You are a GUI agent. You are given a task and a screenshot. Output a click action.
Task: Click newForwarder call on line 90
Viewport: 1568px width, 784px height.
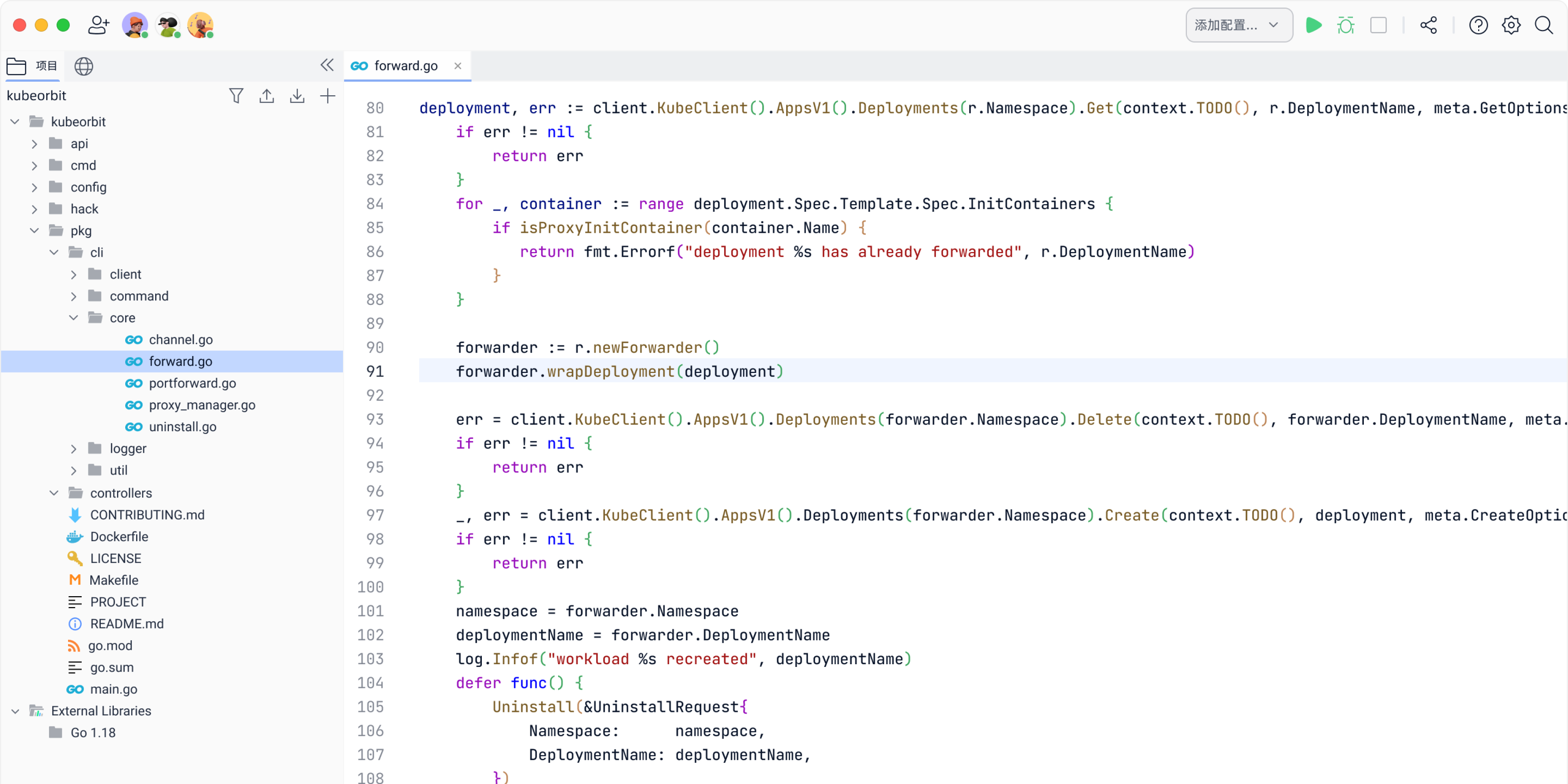click(x=647, y=348)
